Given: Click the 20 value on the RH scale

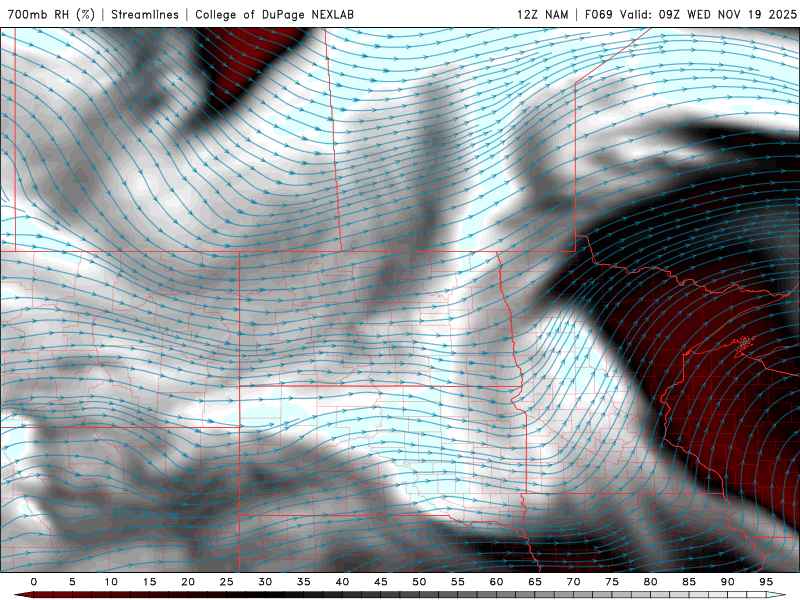Looking at the screenshot, I should coord(188,582).
